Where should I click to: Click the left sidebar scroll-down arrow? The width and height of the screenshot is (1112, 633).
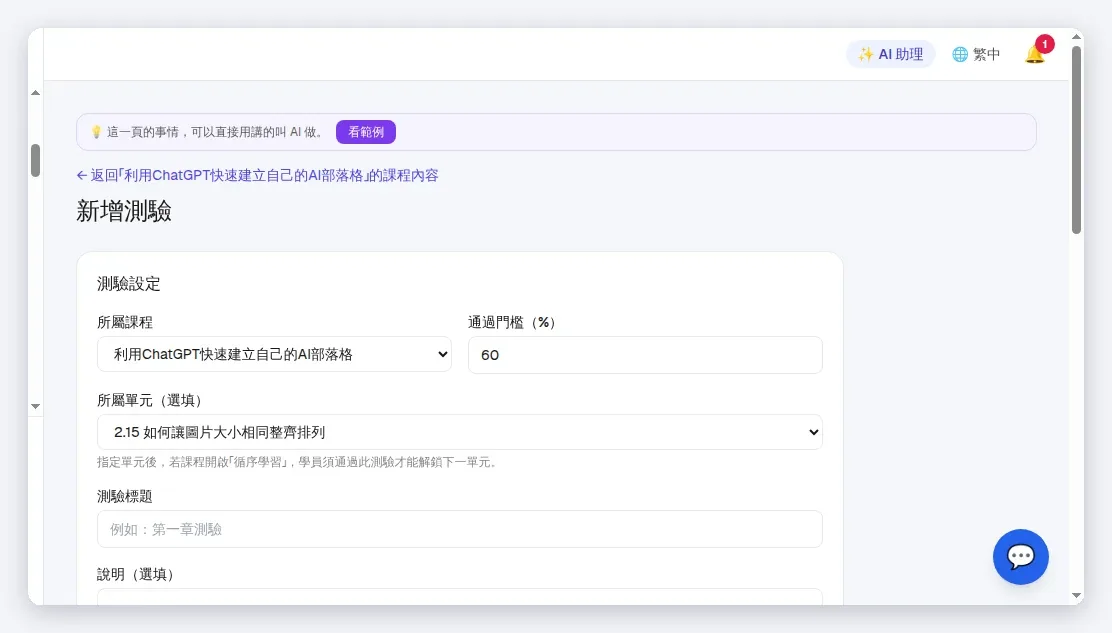tap(35, 406)
